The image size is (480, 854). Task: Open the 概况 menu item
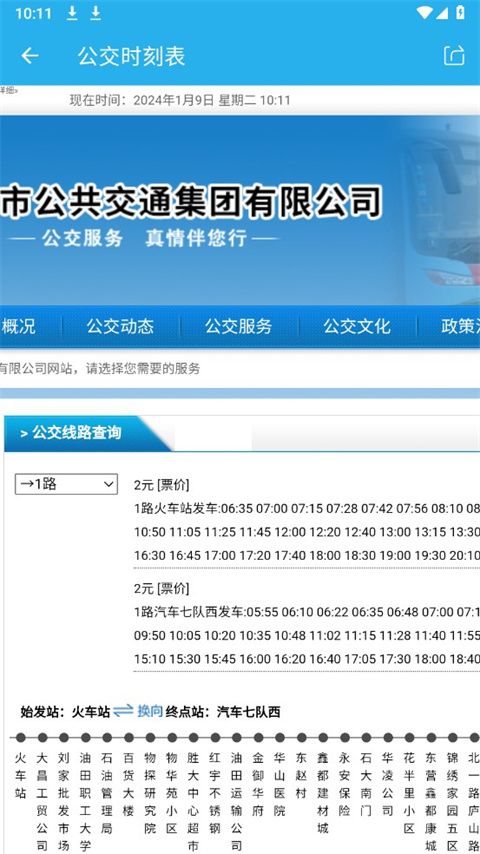[x=19, y=326]
